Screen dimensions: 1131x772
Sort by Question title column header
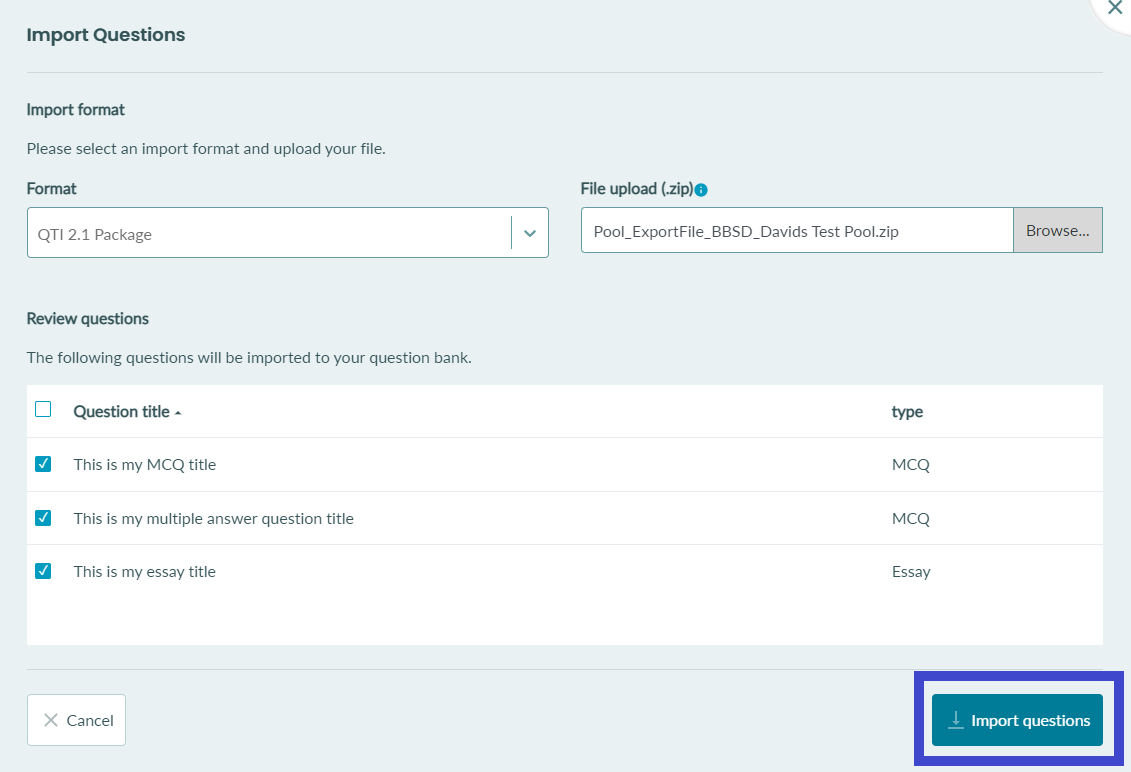click(x=127, y=411)
